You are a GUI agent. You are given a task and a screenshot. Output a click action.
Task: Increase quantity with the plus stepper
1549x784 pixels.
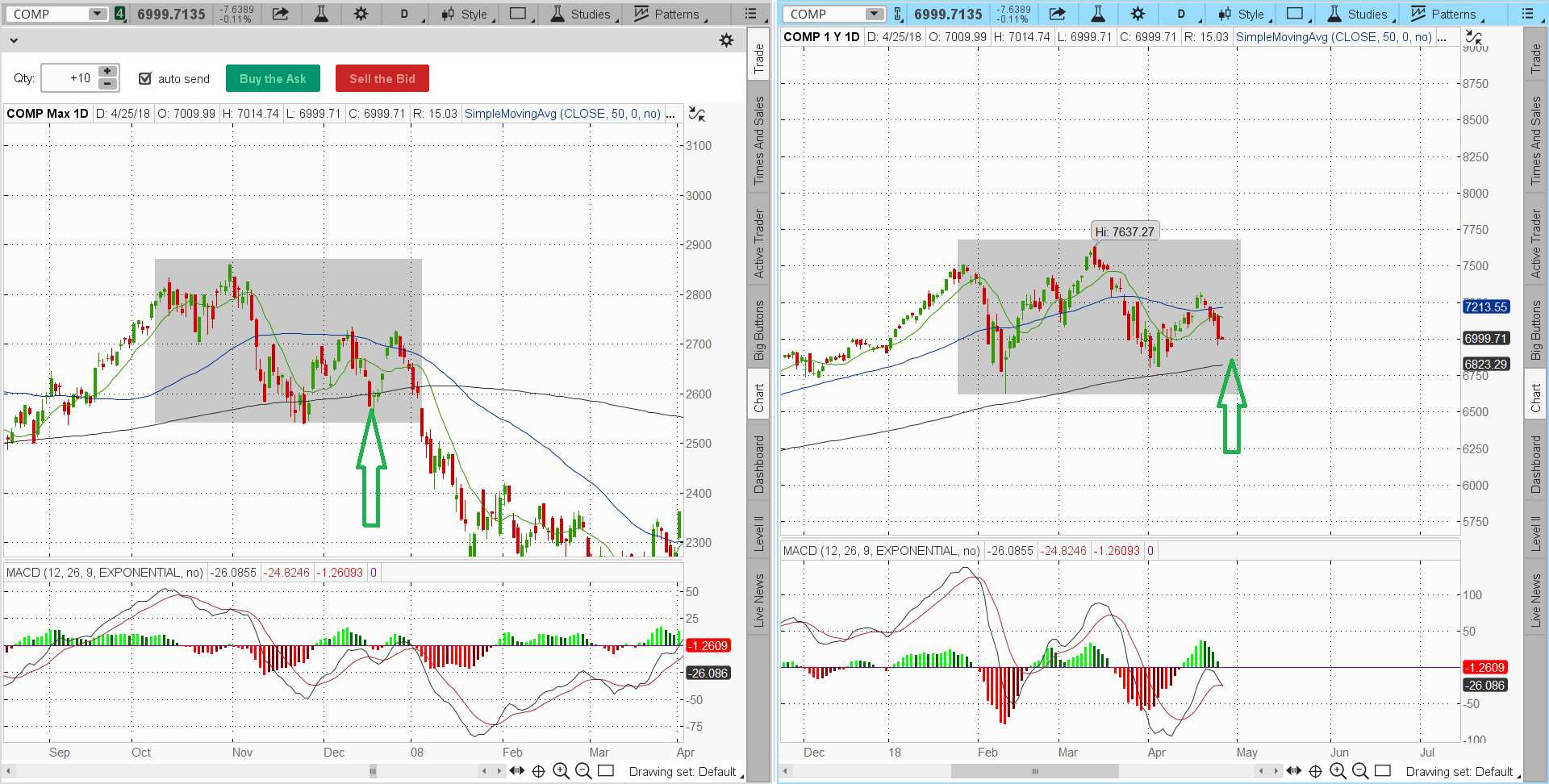[x=107, y=72]
